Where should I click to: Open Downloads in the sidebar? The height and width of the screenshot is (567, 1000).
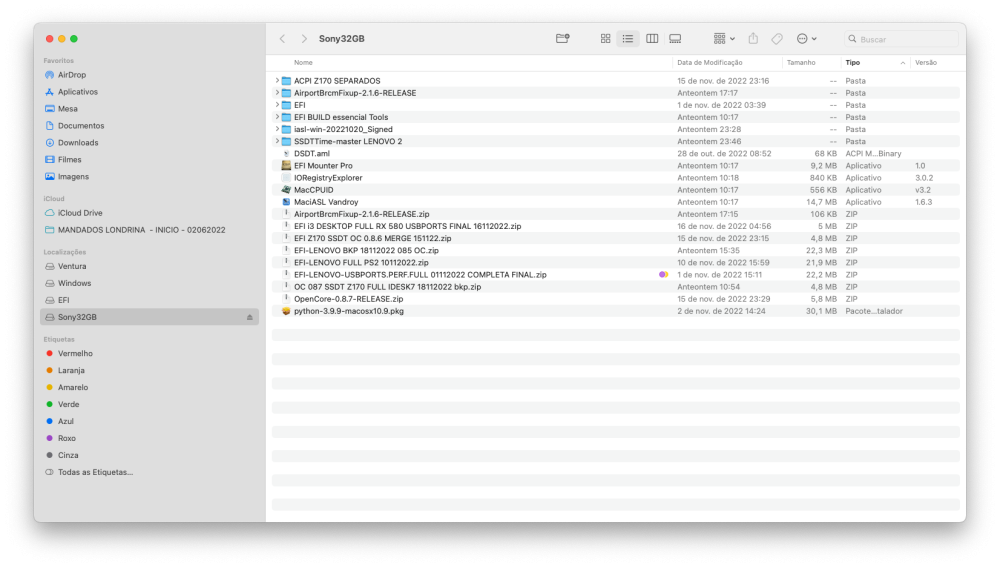click(78, 143)
